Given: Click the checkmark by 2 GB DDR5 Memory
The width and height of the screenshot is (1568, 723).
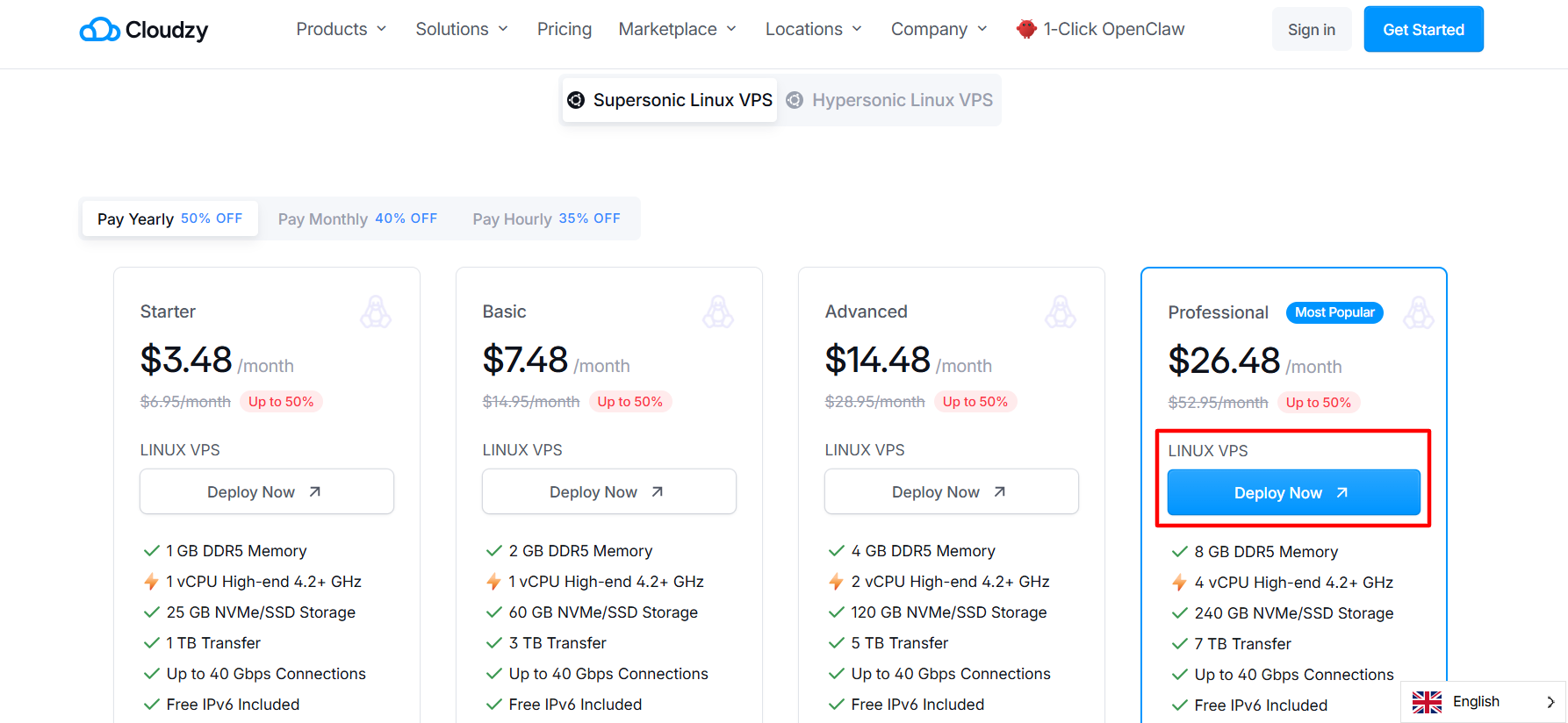Looking at the screenshot, I should (x=493, y=551).
